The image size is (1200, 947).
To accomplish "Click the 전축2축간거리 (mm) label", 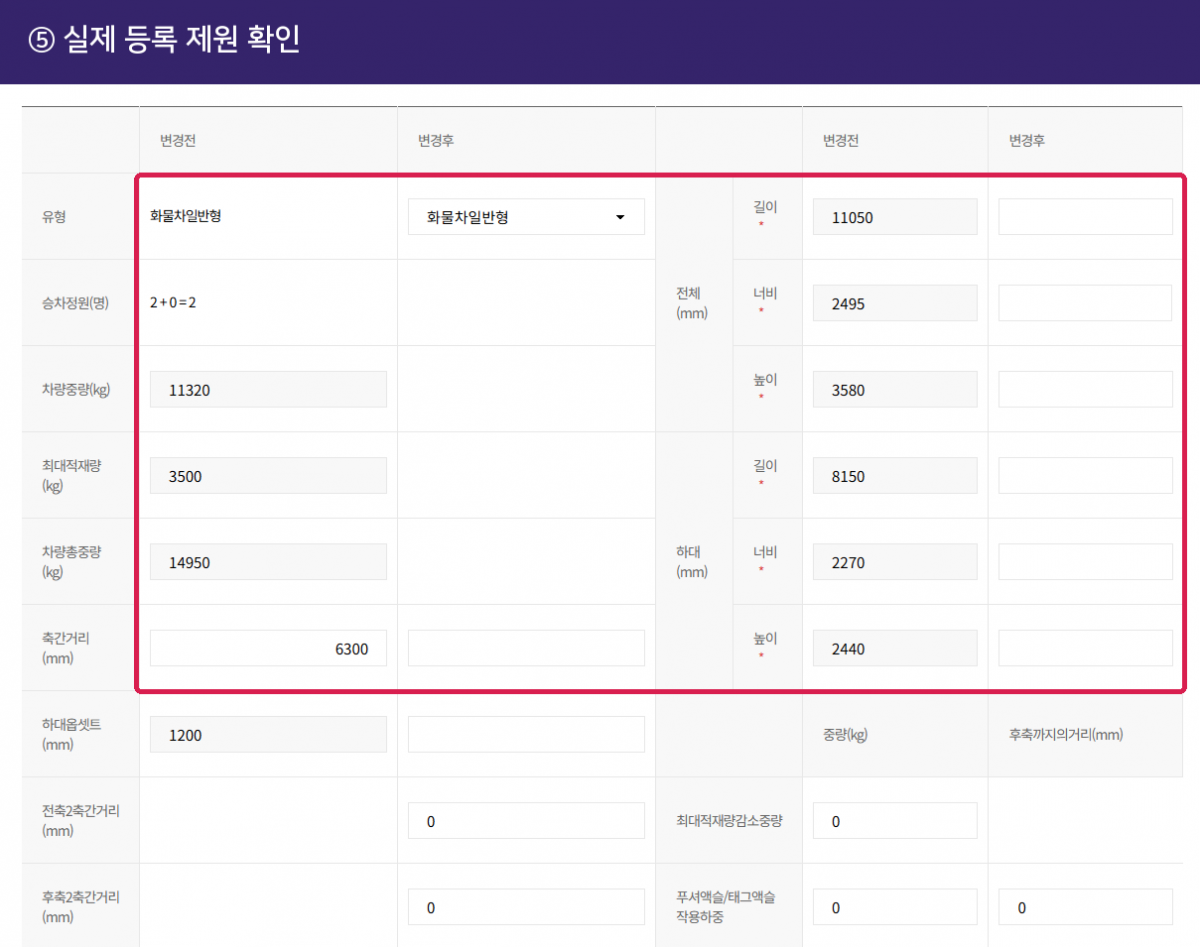I will pyautogui.click(x=81, y=820).
